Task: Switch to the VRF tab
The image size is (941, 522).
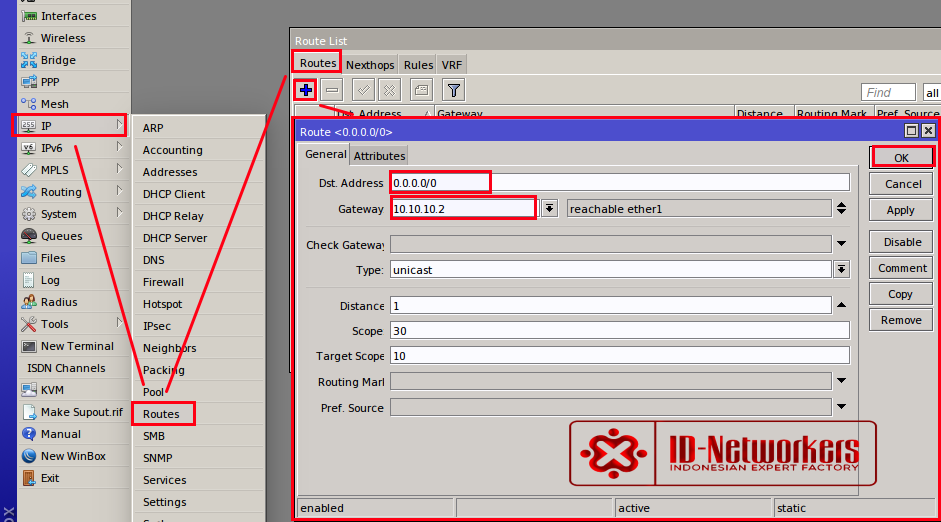Action: 452,65
